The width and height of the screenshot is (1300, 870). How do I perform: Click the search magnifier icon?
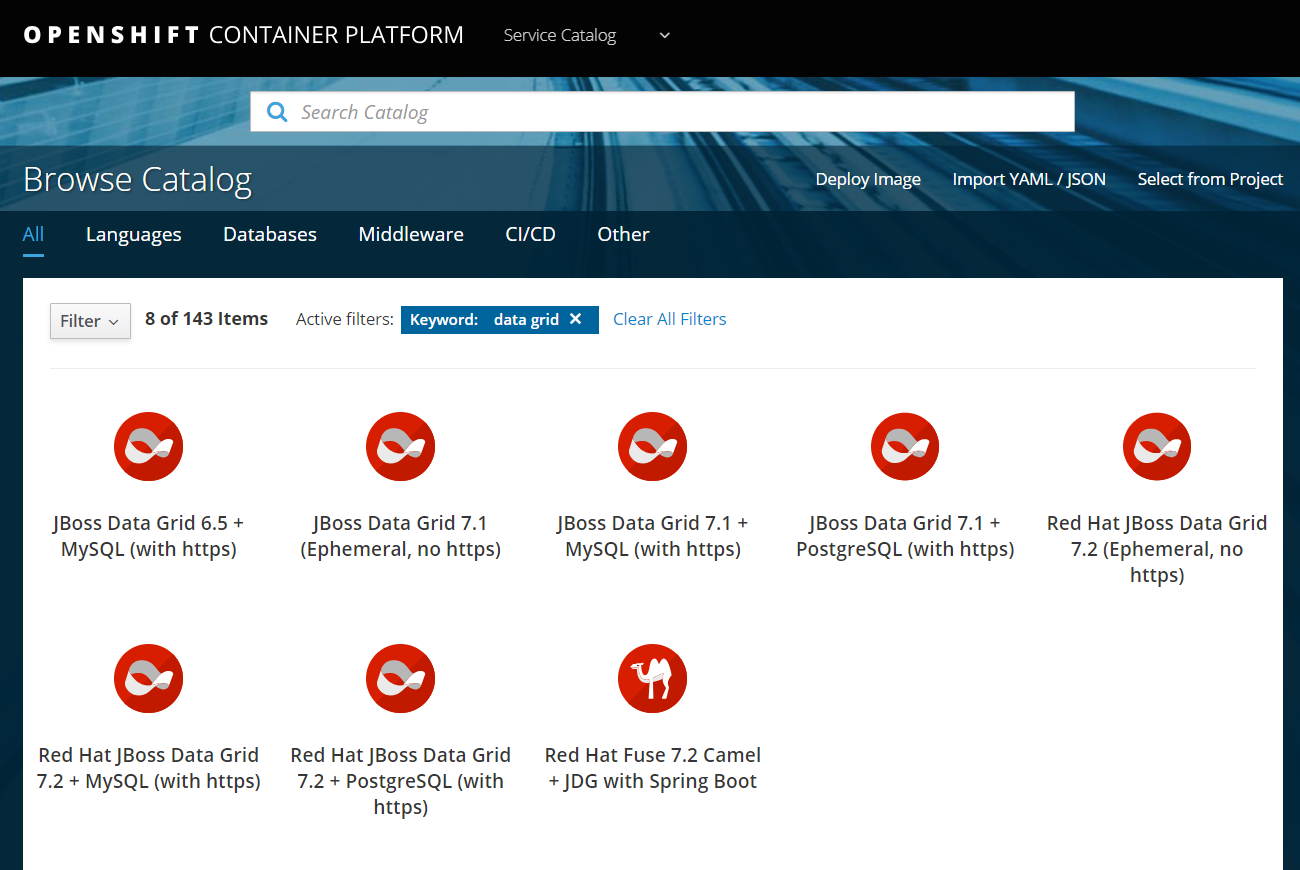click(x=277, y=112)
